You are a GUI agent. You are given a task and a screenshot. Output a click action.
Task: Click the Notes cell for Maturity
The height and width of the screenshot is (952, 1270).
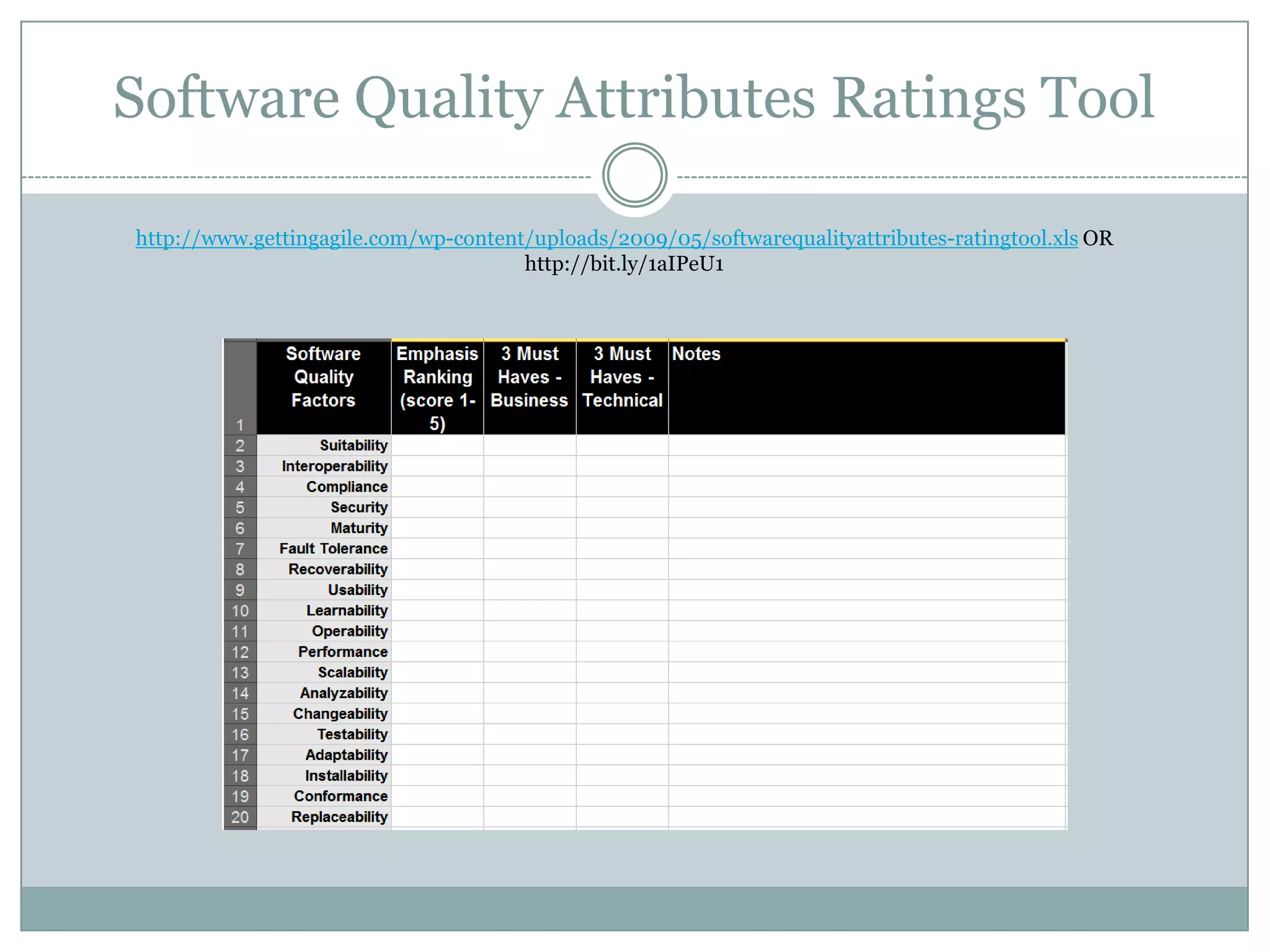(867, 528)
